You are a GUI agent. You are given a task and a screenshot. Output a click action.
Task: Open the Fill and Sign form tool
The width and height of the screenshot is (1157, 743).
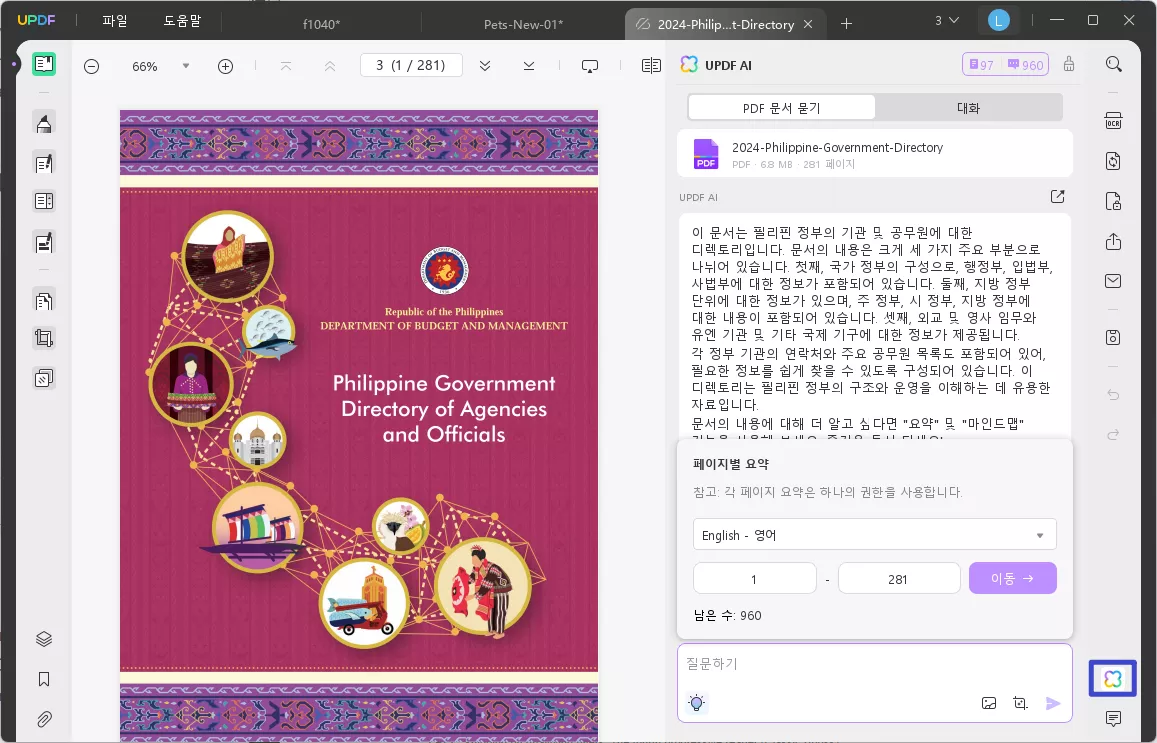44,242
